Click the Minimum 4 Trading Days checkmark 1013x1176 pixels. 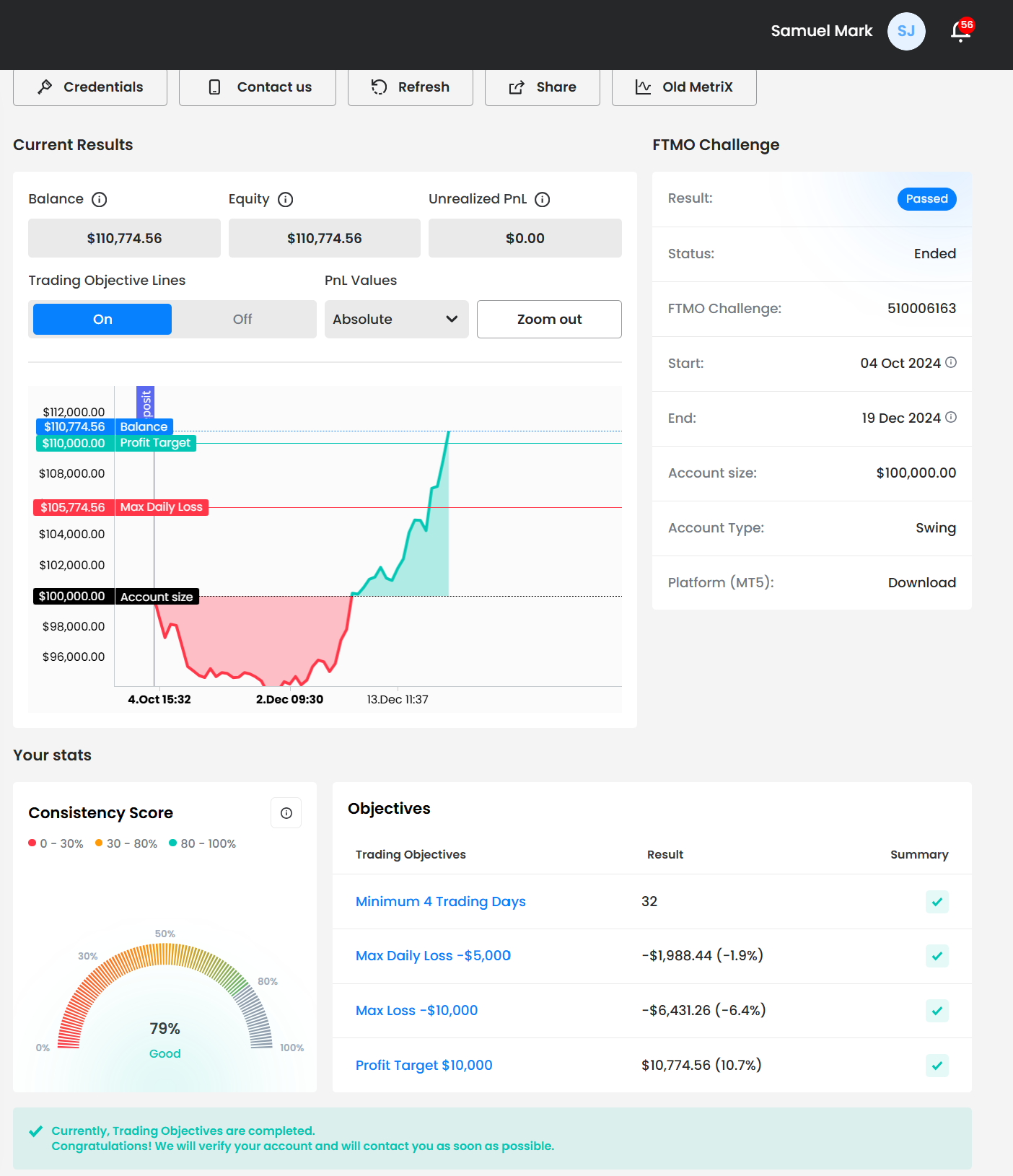(x=937, y=902)
